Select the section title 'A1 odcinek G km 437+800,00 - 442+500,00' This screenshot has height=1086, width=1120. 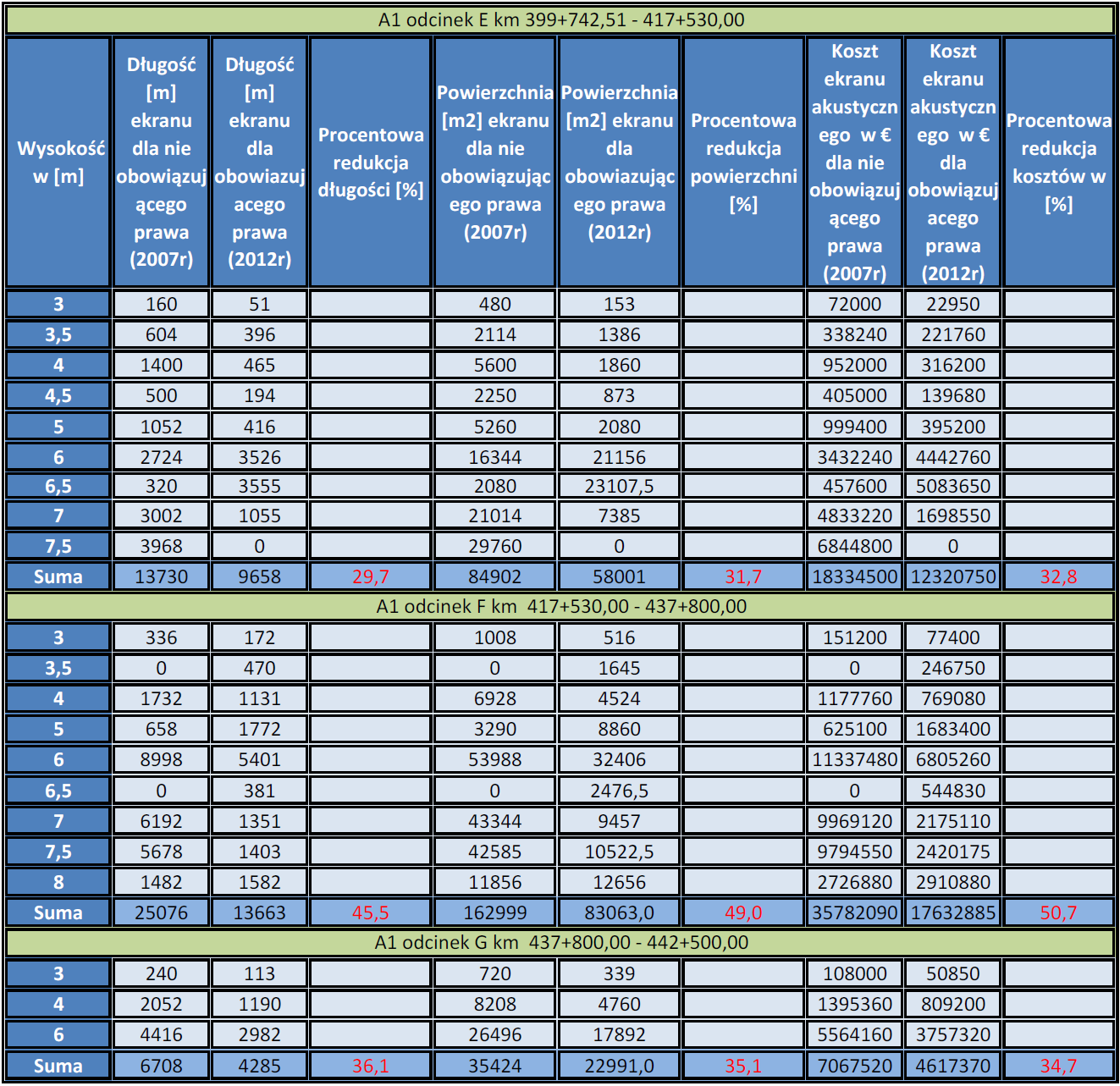click(560, 942)
